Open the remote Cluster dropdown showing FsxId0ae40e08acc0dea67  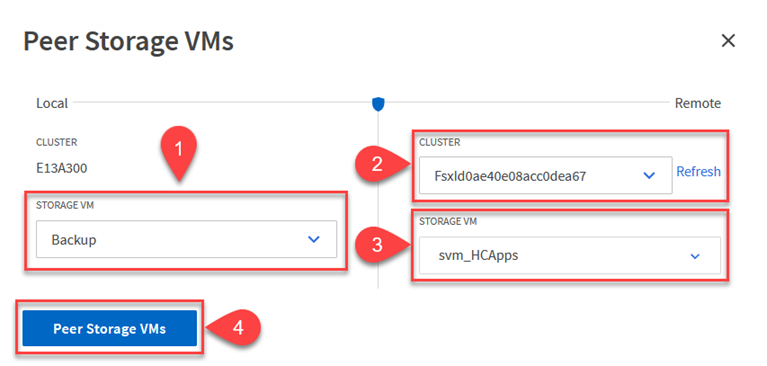545,175
